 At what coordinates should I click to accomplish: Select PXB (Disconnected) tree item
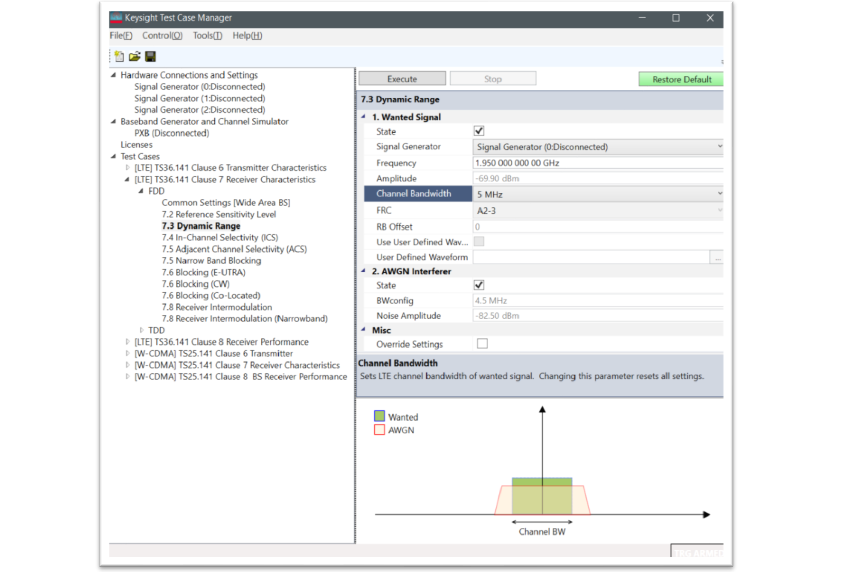point(171,133)
